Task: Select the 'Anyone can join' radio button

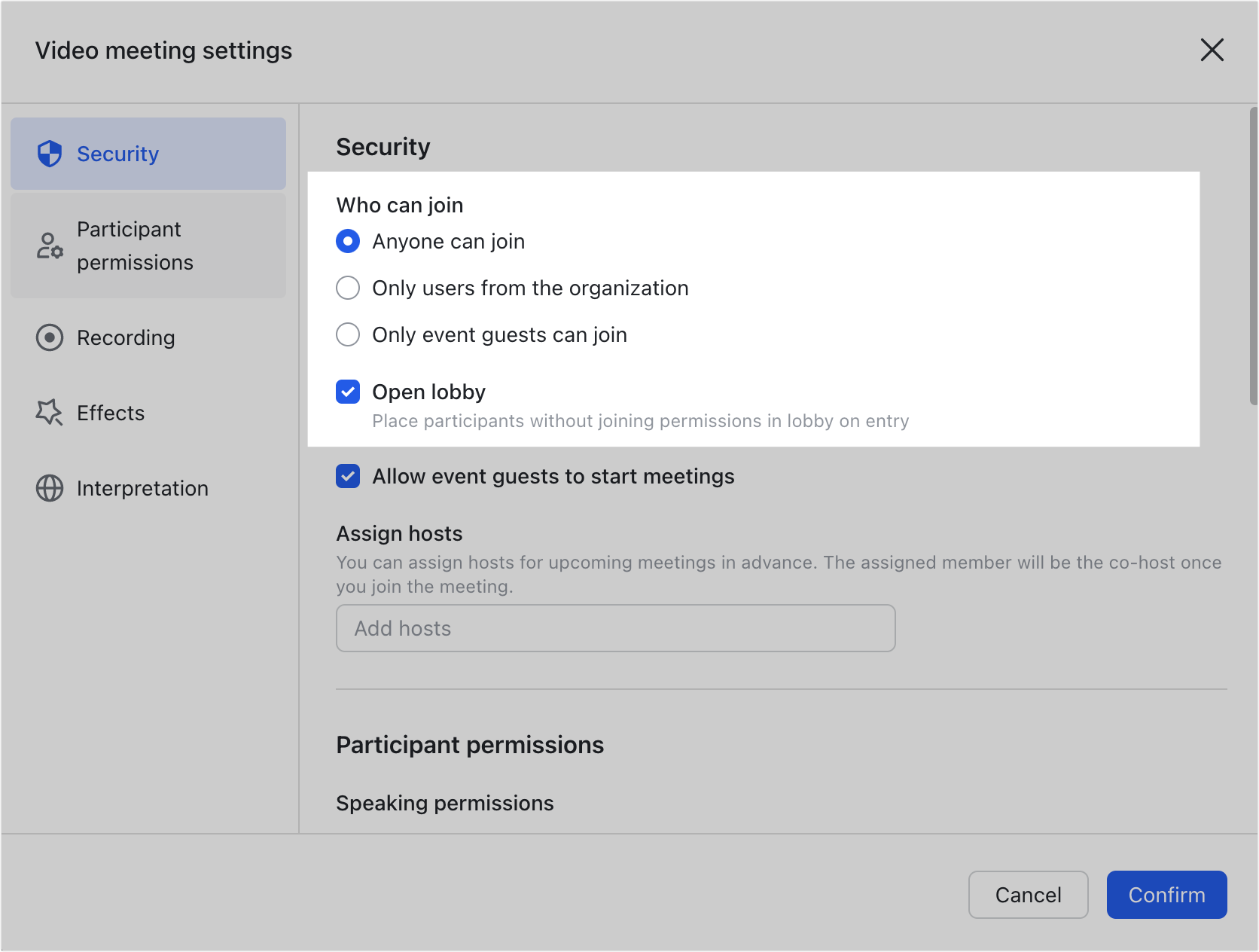Action: click(348, 242)
